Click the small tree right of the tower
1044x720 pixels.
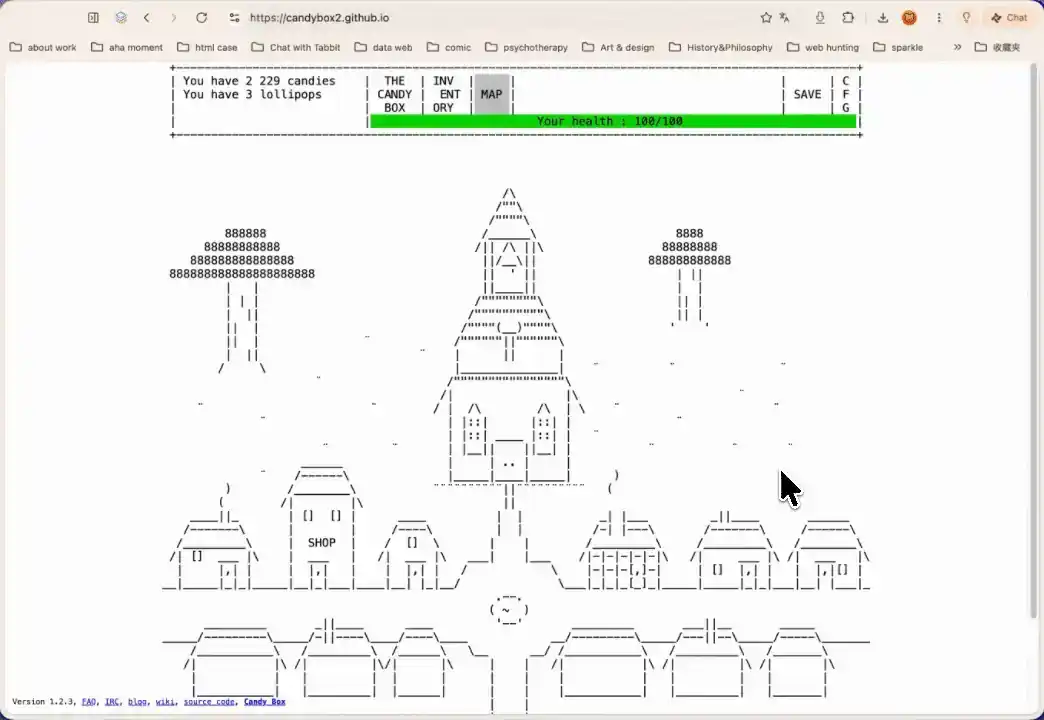point(689,276)
